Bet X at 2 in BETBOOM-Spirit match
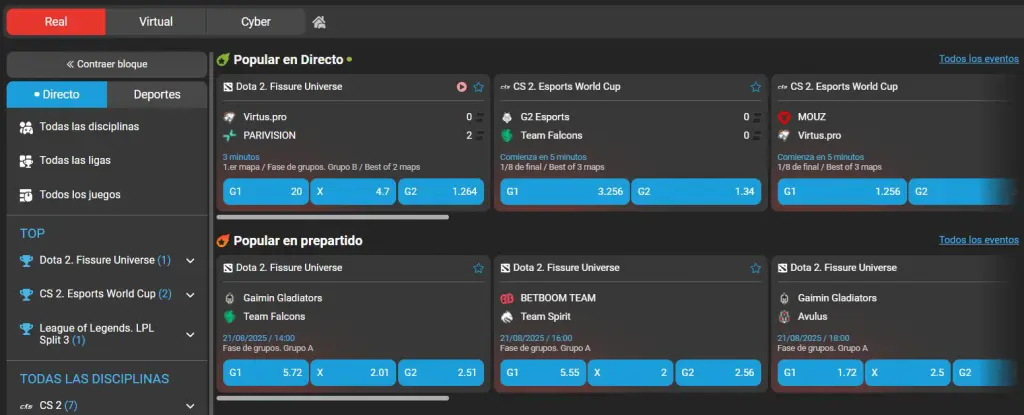1024x415 pixels. pyautogui.click(x=631, y=373)
